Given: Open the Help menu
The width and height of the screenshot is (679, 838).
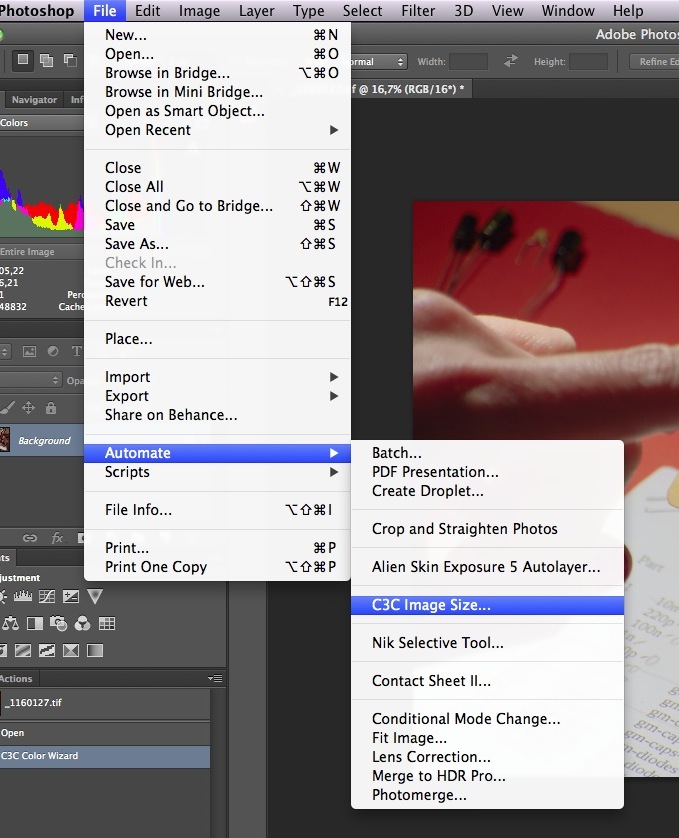Looking at the screenshot, I should point(628,11).
